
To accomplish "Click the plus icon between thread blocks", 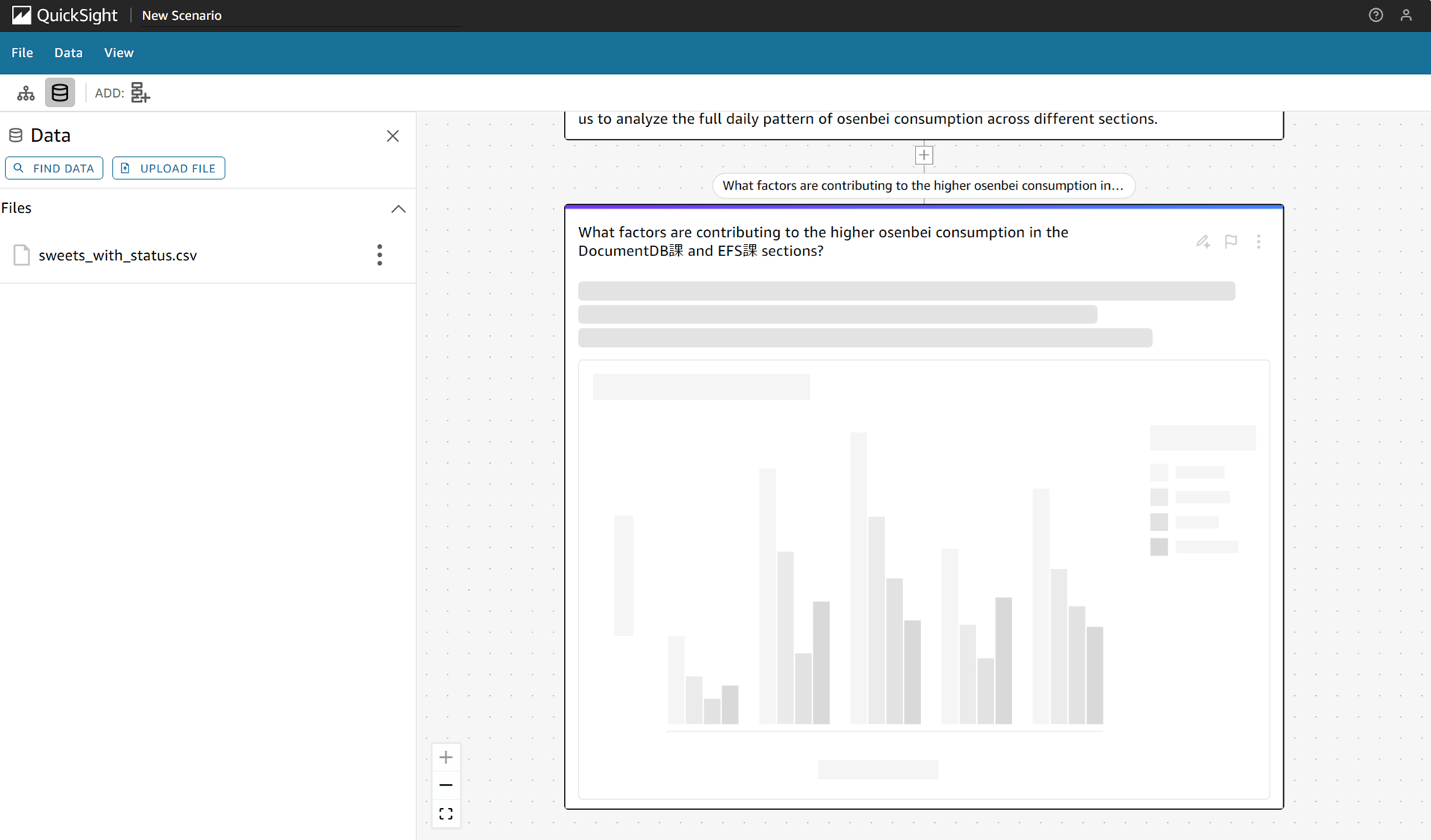I will 924,155.
